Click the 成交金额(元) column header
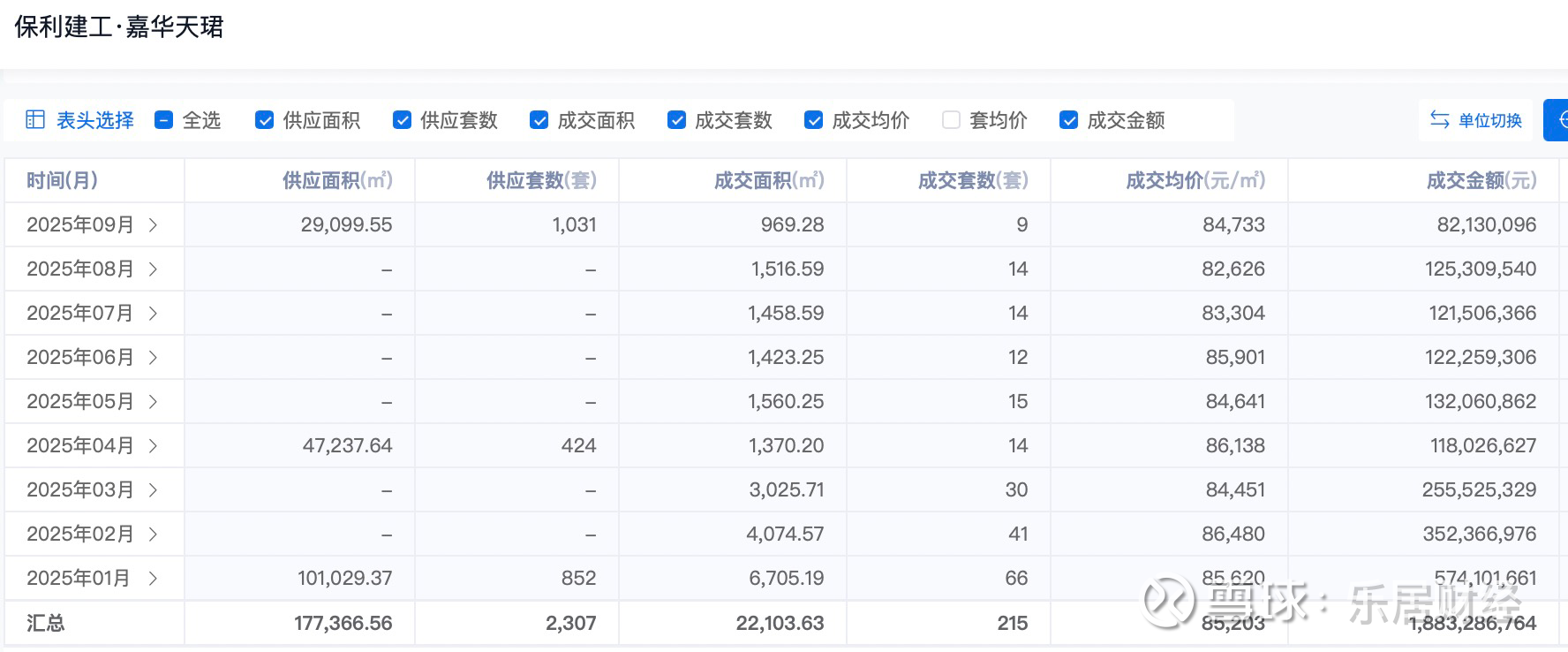This screenshot has width=1568, height=652. coord(1481,181)
